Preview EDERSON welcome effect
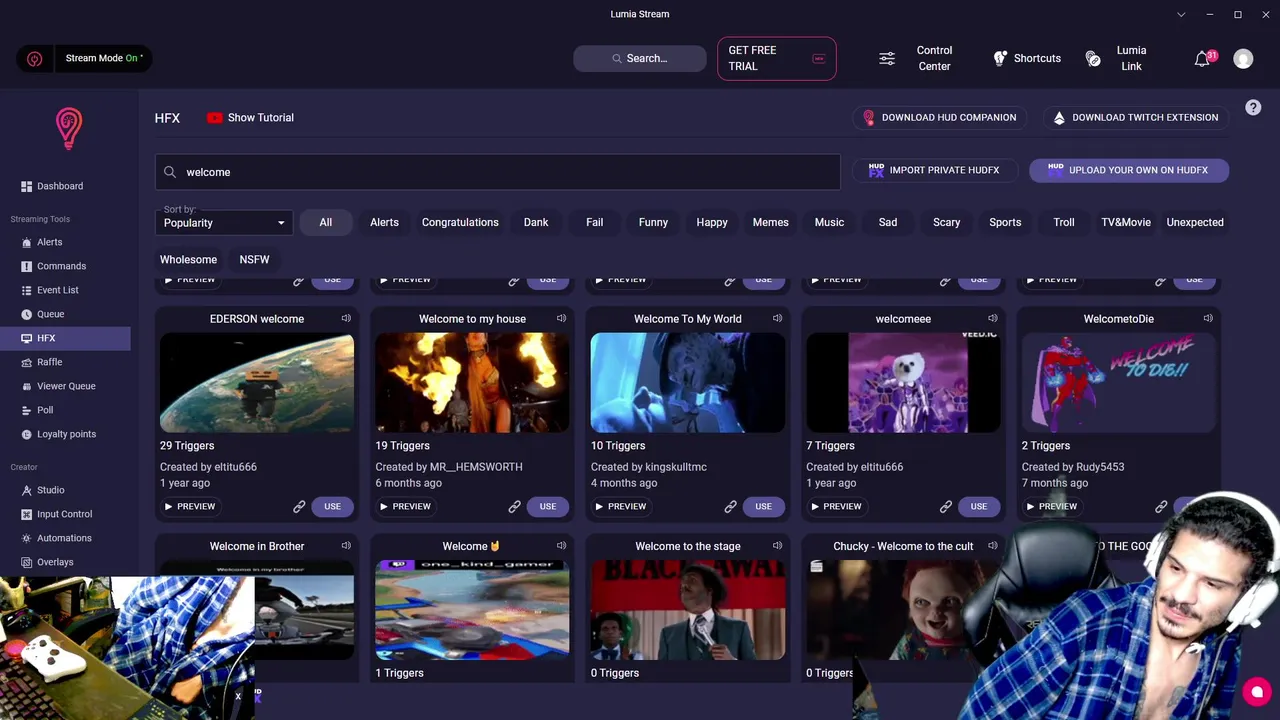The width and height of the screenshot is (1280, 720). pyautogui.click(x=190, y=507)
